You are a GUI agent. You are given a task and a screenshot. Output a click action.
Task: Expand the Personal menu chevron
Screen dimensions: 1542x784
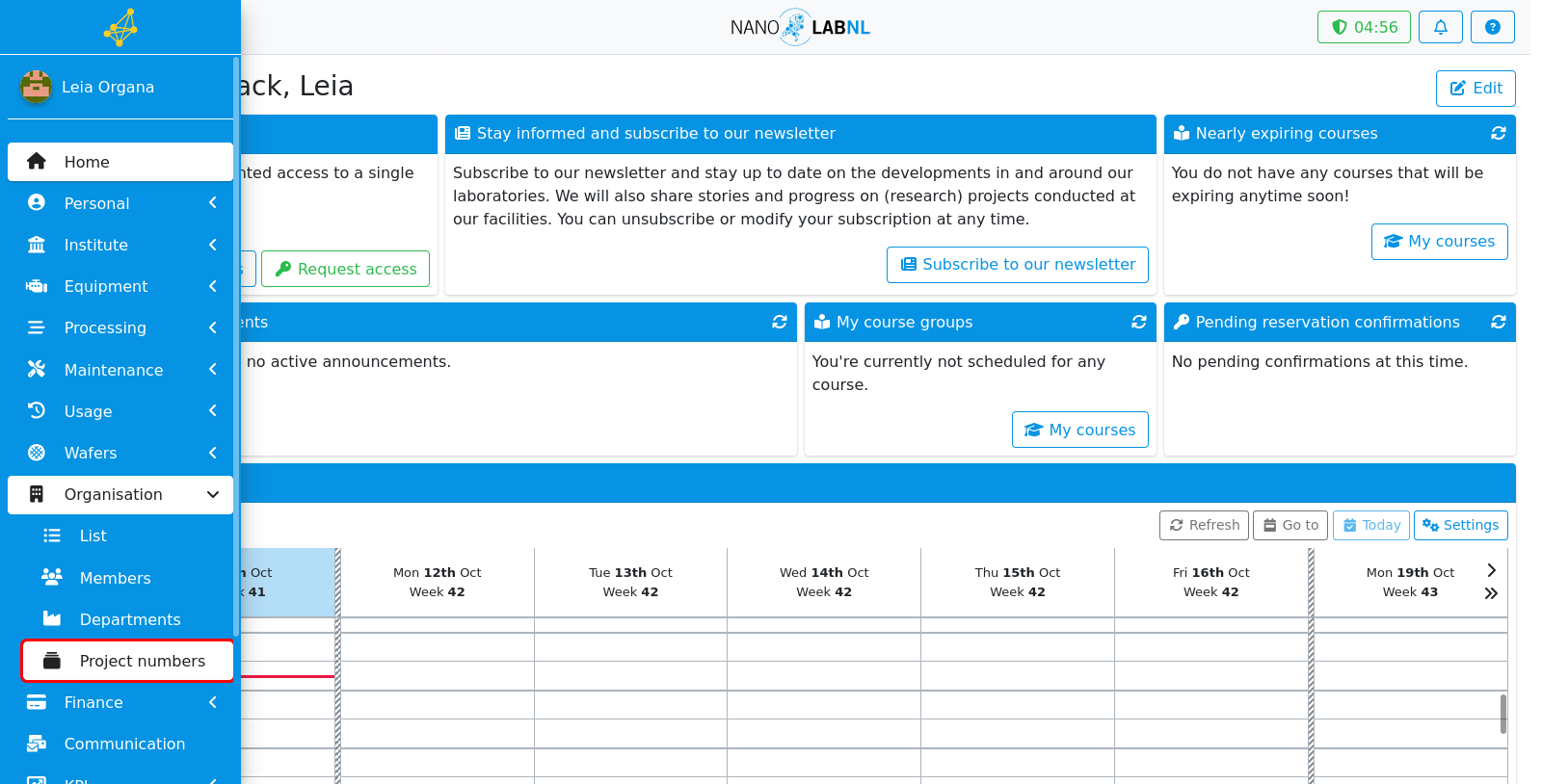pos(212,203)
